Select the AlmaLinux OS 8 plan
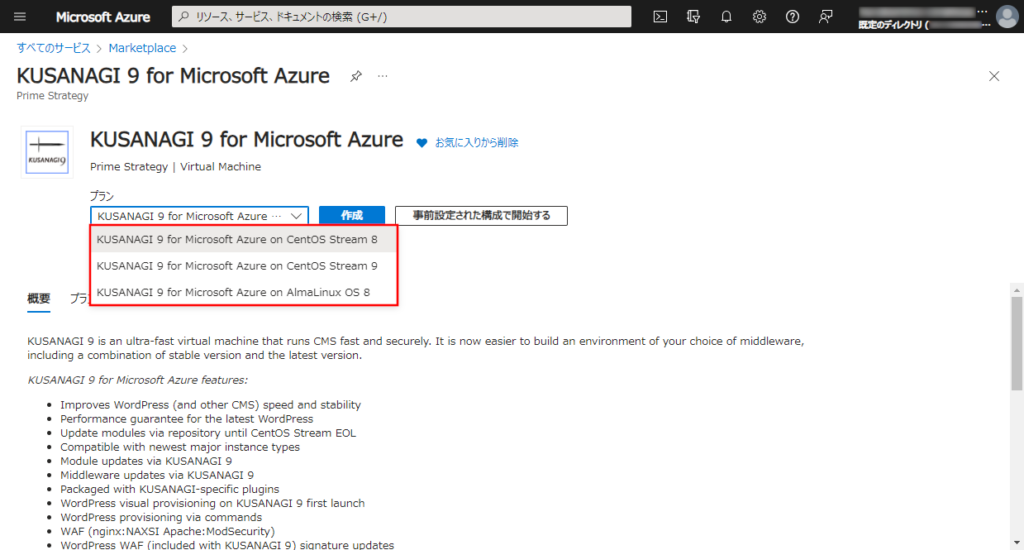The image size is (1024, 550). pyautogui.click(x=243, y=292)
